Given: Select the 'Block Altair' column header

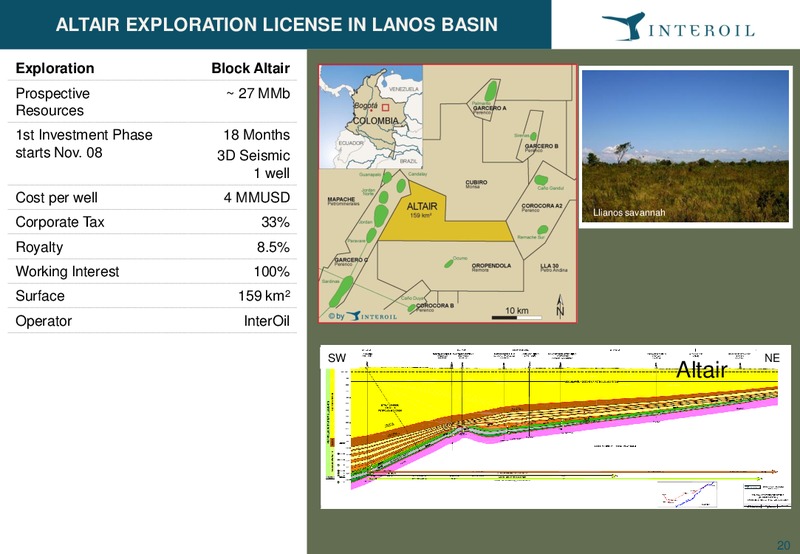Looking at the screenshot, I should [x=251, y=68].
